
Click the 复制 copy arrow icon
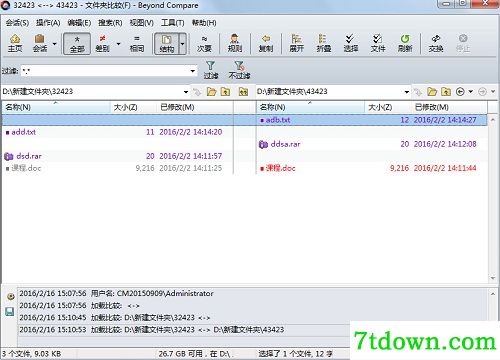point(266,43)
